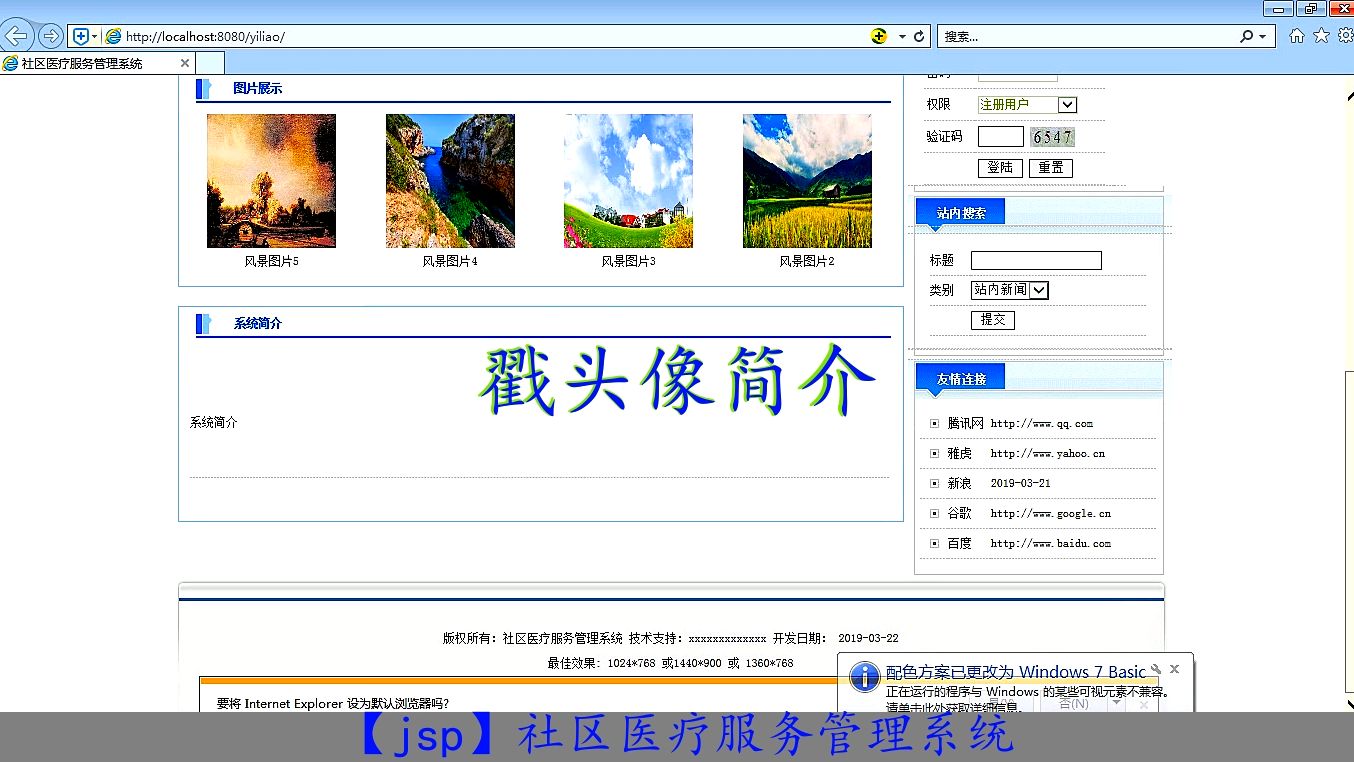The image size is (1354, 762).
Task: Open the 类别 站内新闻 dropdown
Action: 1009,290
